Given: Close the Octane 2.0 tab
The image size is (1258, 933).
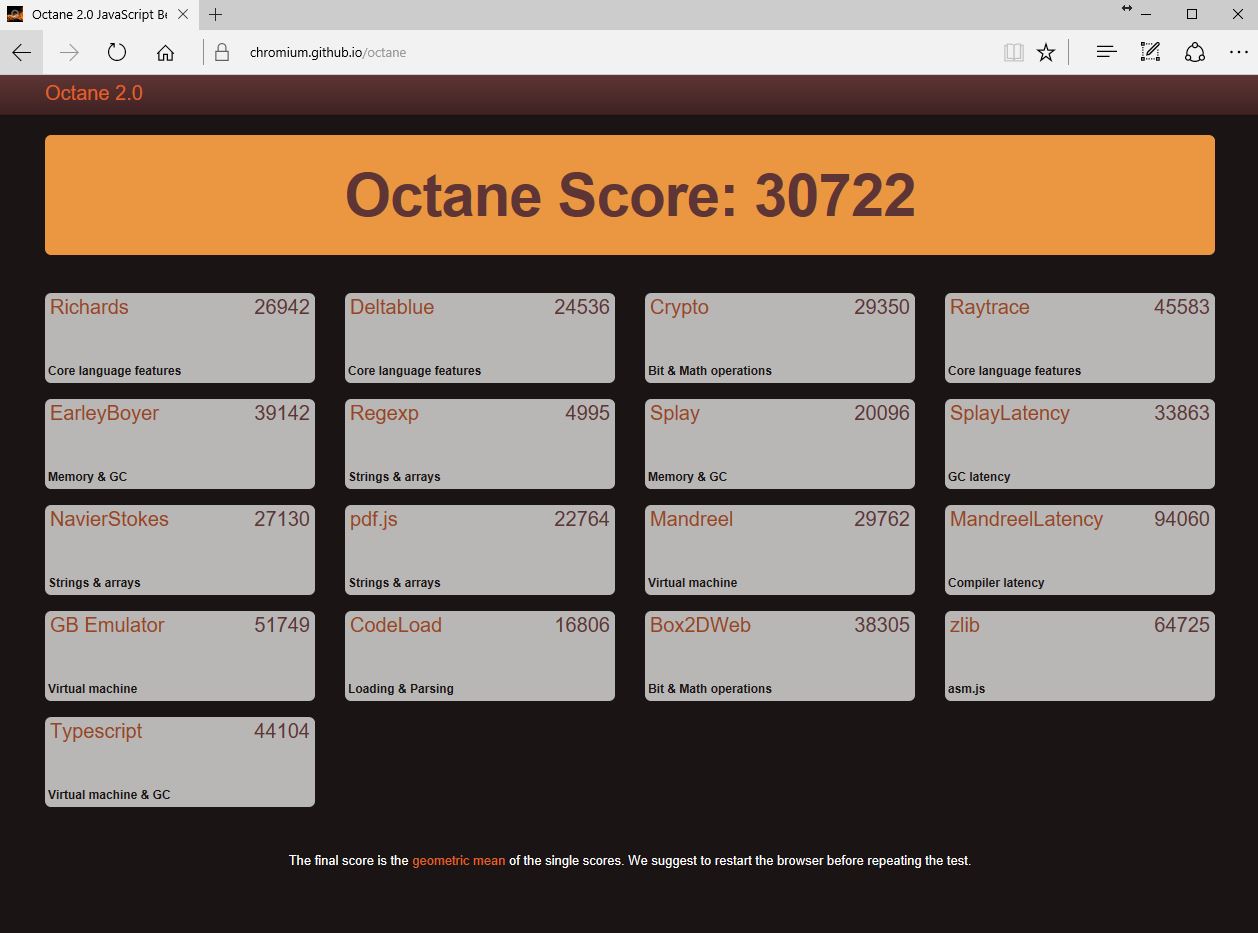Looking at the screenshot, I should [x=183, y=14].
